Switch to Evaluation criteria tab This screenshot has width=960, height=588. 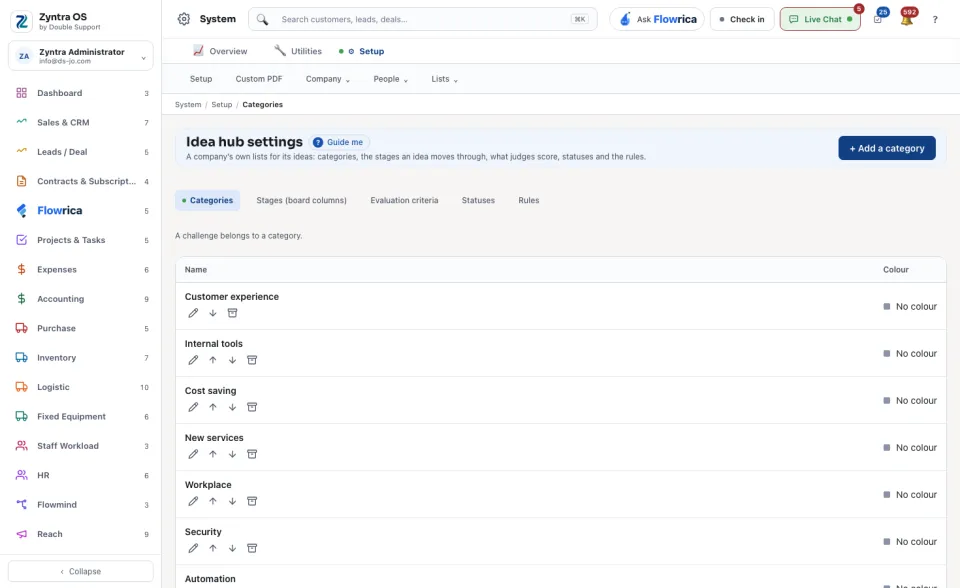click(x=404, y=200)
